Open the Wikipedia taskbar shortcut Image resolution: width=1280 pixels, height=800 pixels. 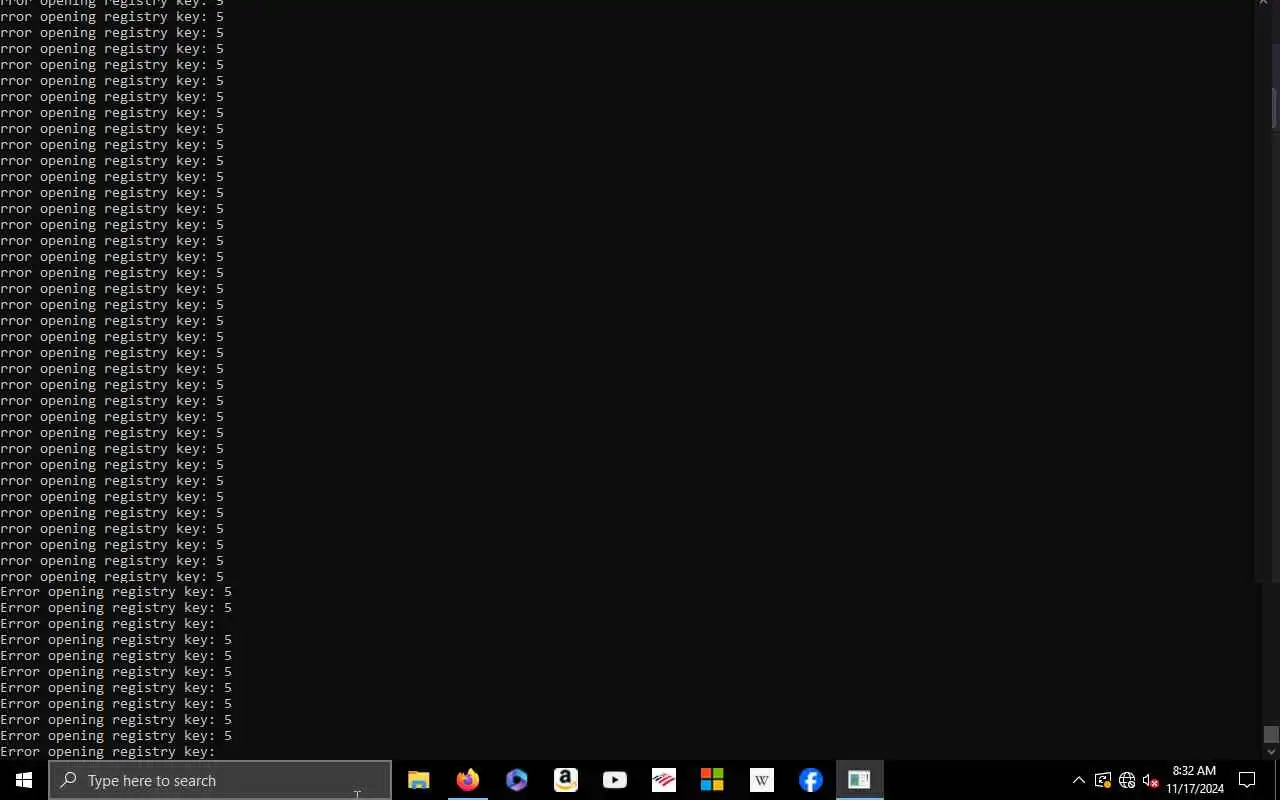click(762, 780)
